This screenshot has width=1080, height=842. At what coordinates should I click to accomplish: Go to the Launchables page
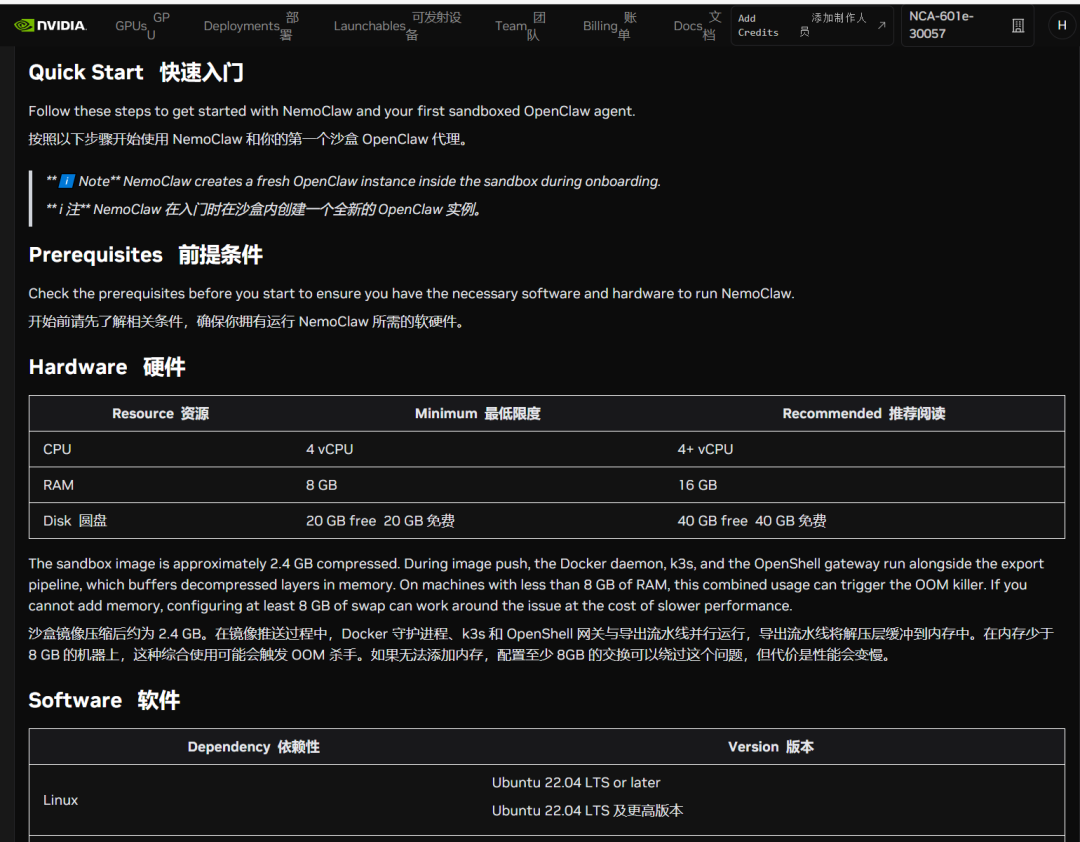397,25
